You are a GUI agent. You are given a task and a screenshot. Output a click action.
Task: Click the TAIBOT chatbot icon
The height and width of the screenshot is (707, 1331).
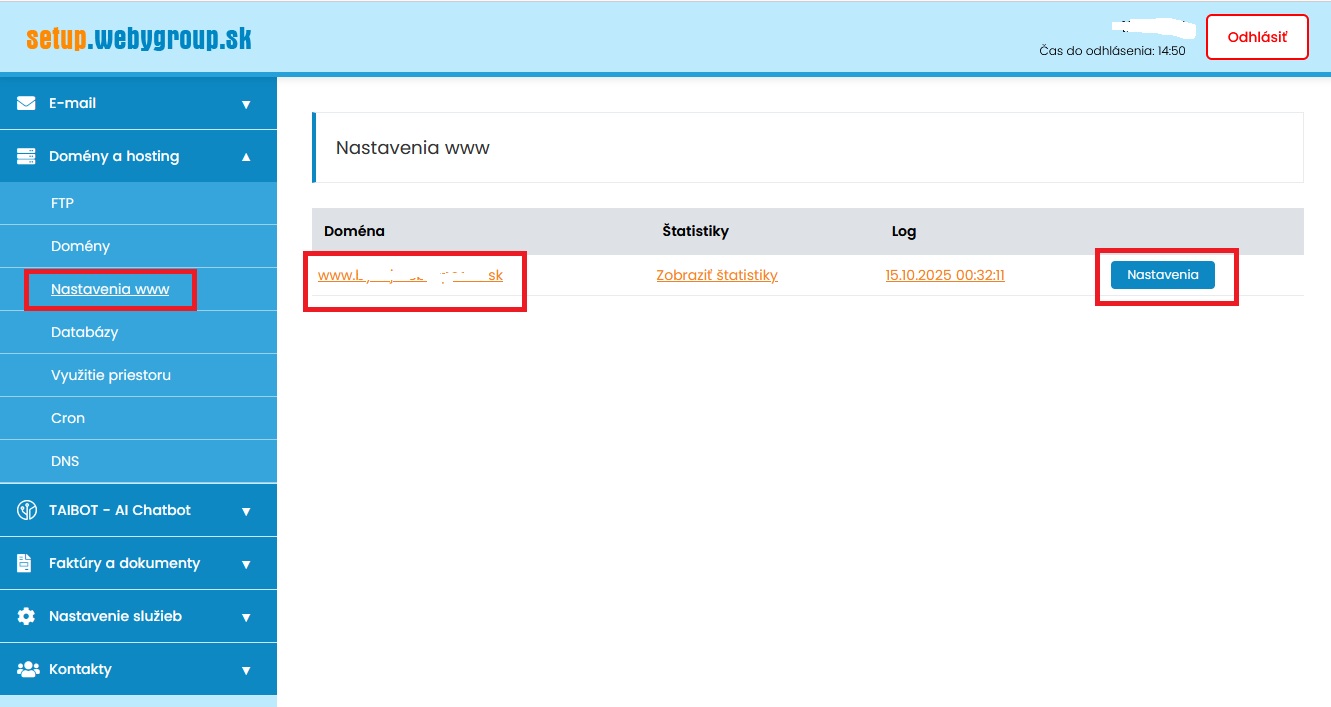click(x=26, y=510)
